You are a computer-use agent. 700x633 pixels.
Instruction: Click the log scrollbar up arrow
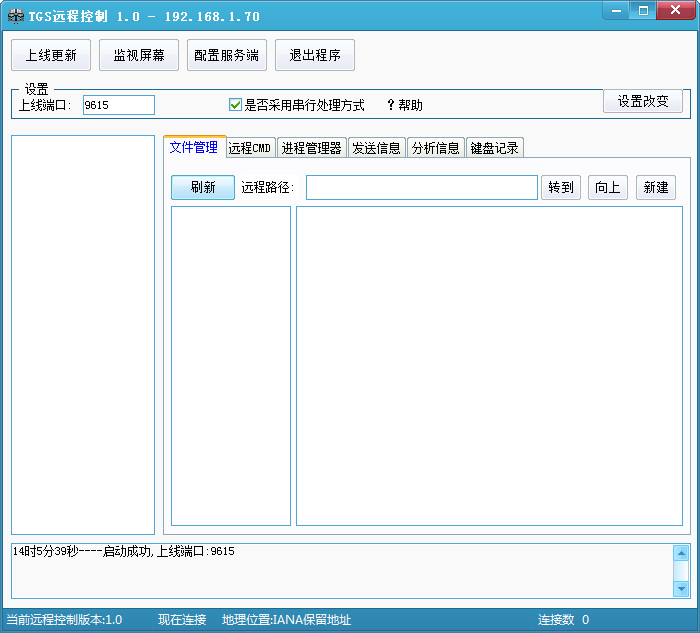pos(681,554)
